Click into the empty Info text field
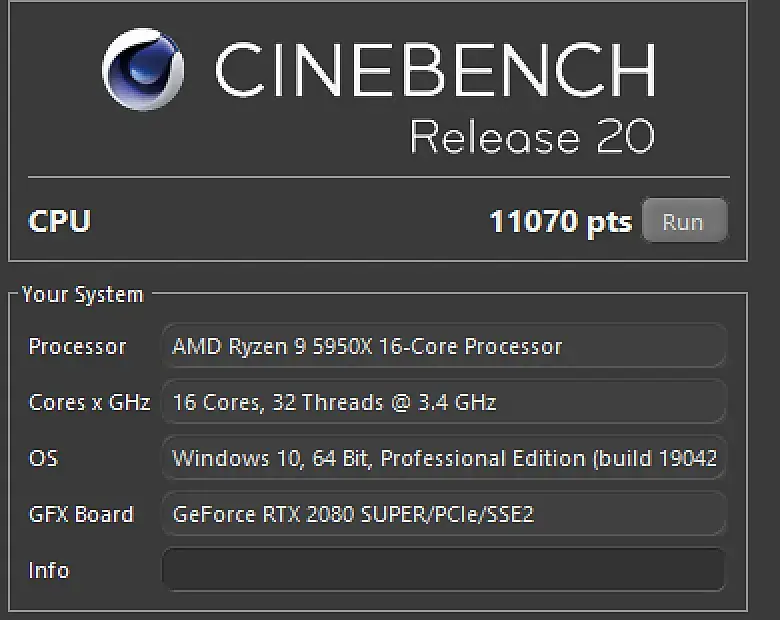780x620 pixels. 443,570
